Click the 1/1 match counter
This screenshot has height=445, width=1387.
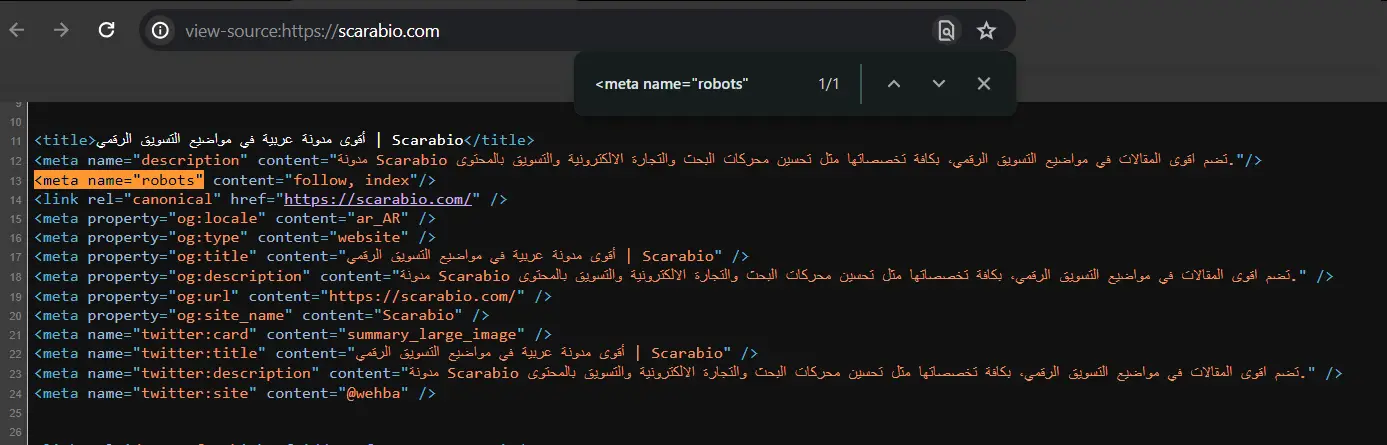[828, 84]
